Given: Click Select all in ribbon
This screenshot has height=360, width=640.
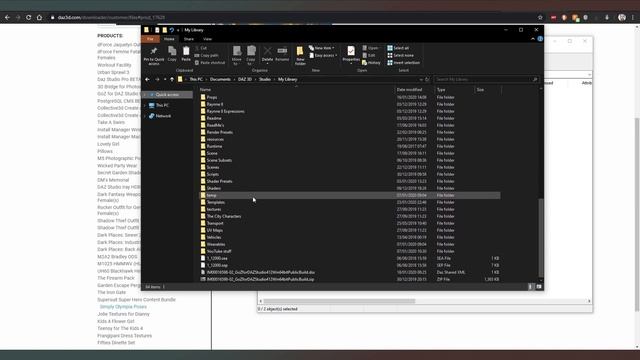Looking at the screenshot, I should click(x=398, y=48).
